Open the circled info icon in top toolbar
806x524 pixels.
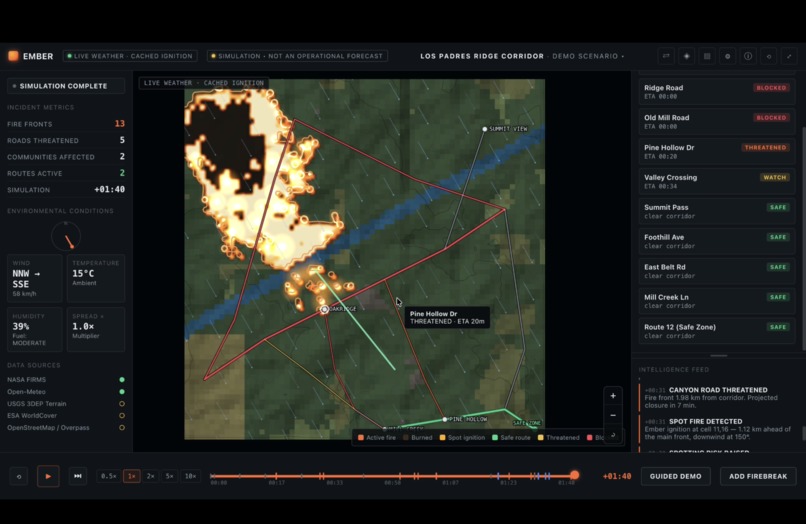[748, 56]
